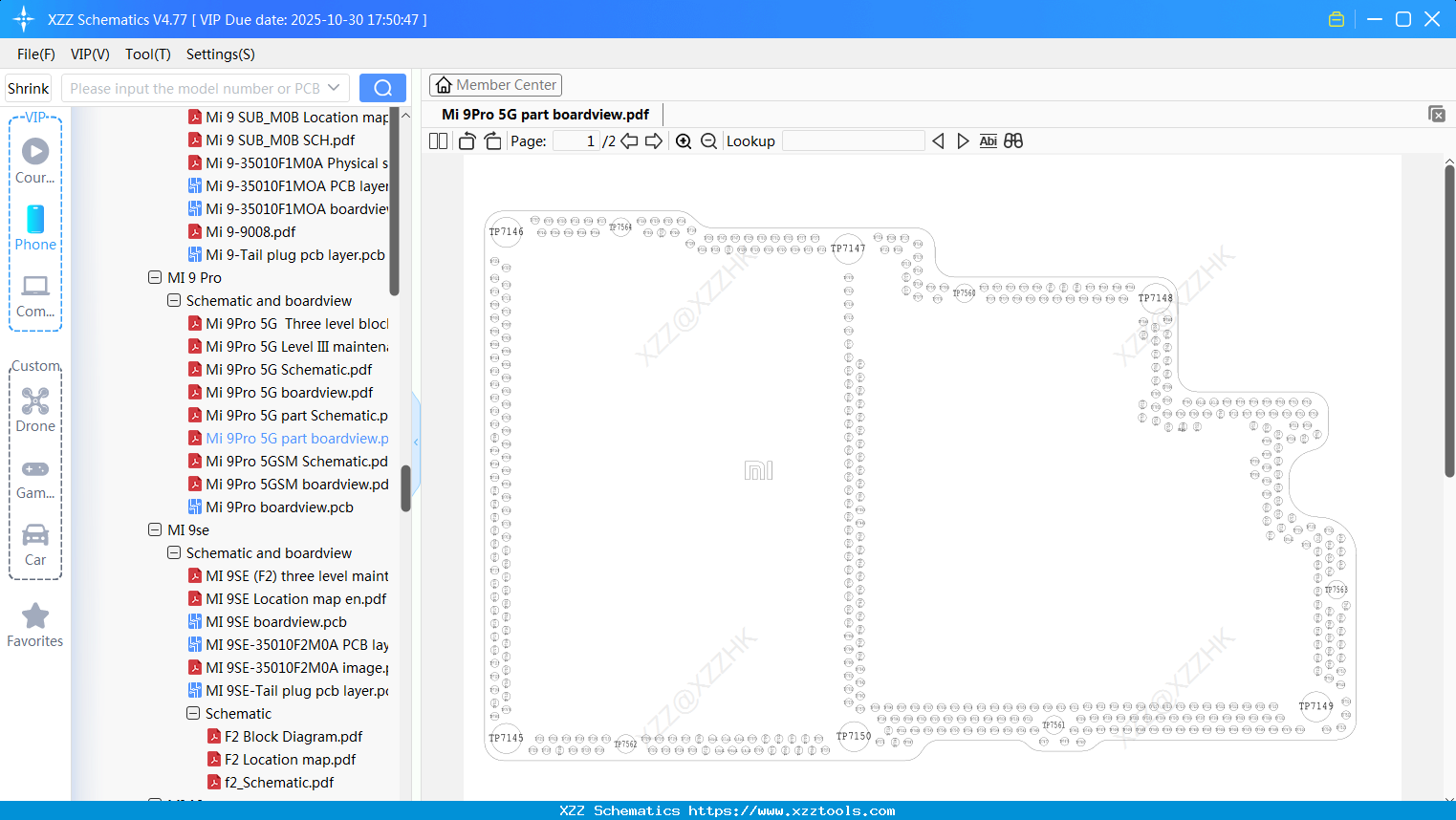Zoom in on the boardview PDF
This screenshot has height=820, width=1456.
pos(684,141)
